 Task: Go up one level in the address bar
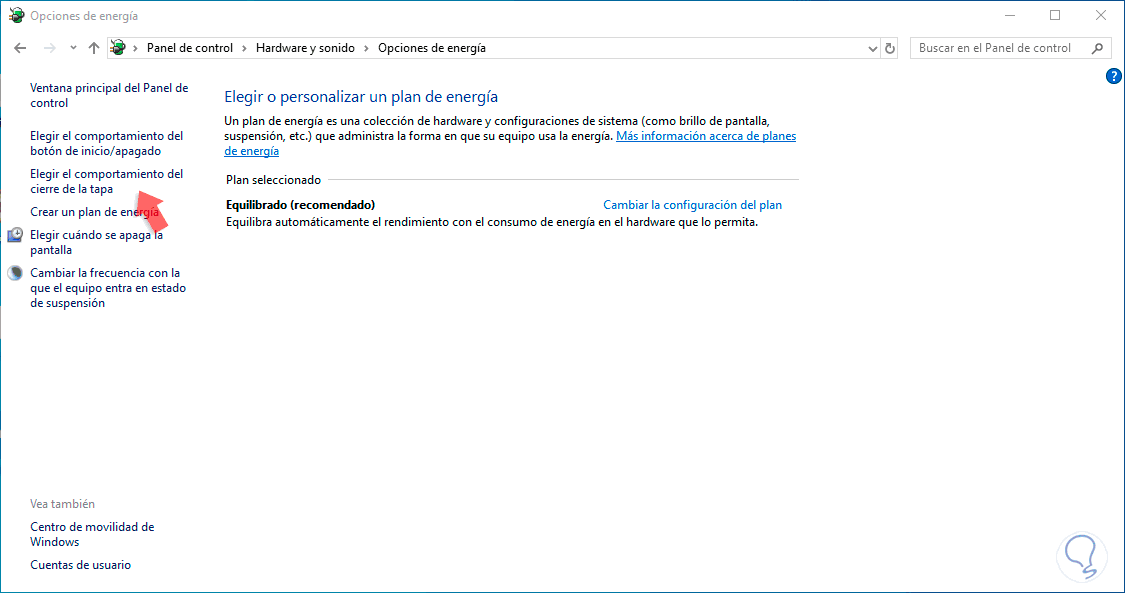pos(93,47)
